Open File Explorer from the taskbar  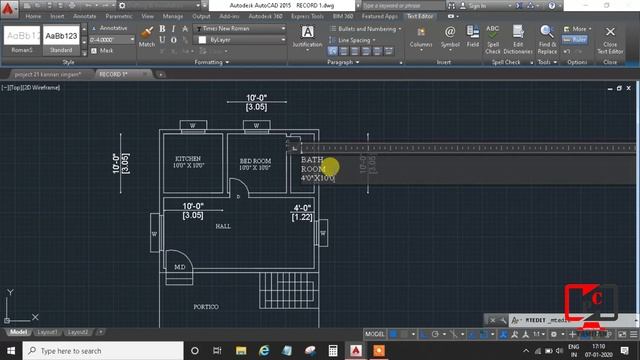click(x=241, y=351)
